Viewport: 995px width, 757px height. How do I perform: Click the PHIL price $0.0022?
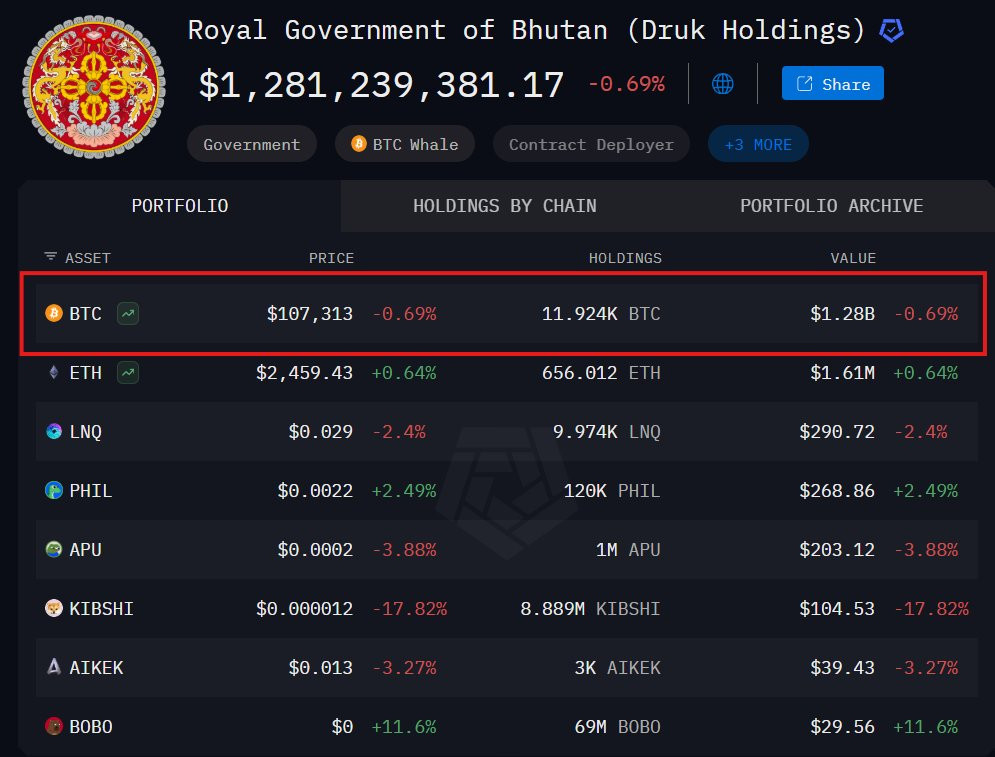(315, 490)
